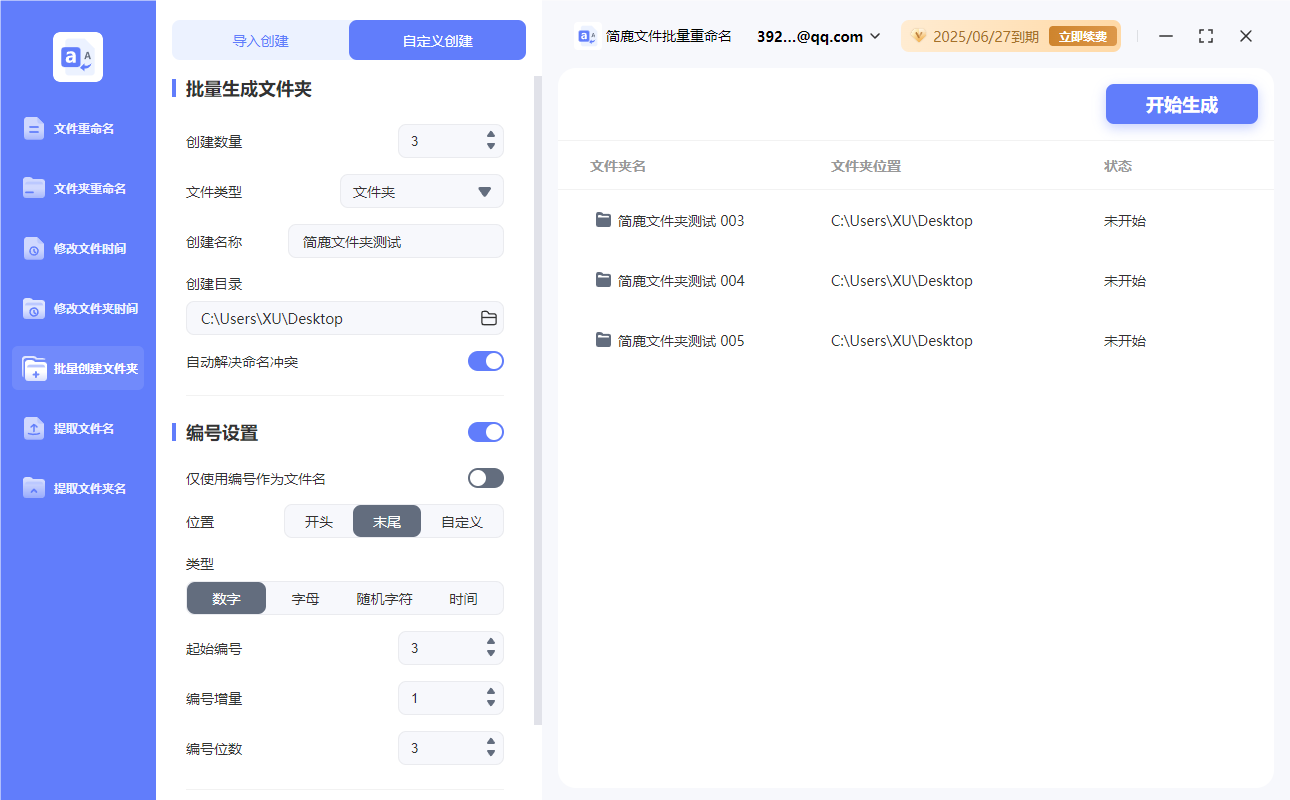
Task: Open the maximize/fullscreen control
Action: pos(1205,36)
